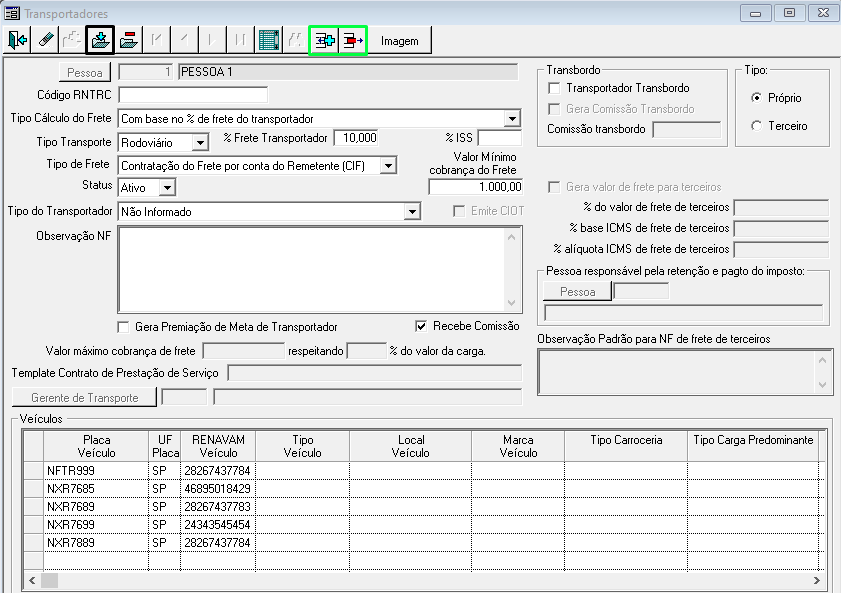
Task: Click the next record navigation icon
Action: (212, 40)
